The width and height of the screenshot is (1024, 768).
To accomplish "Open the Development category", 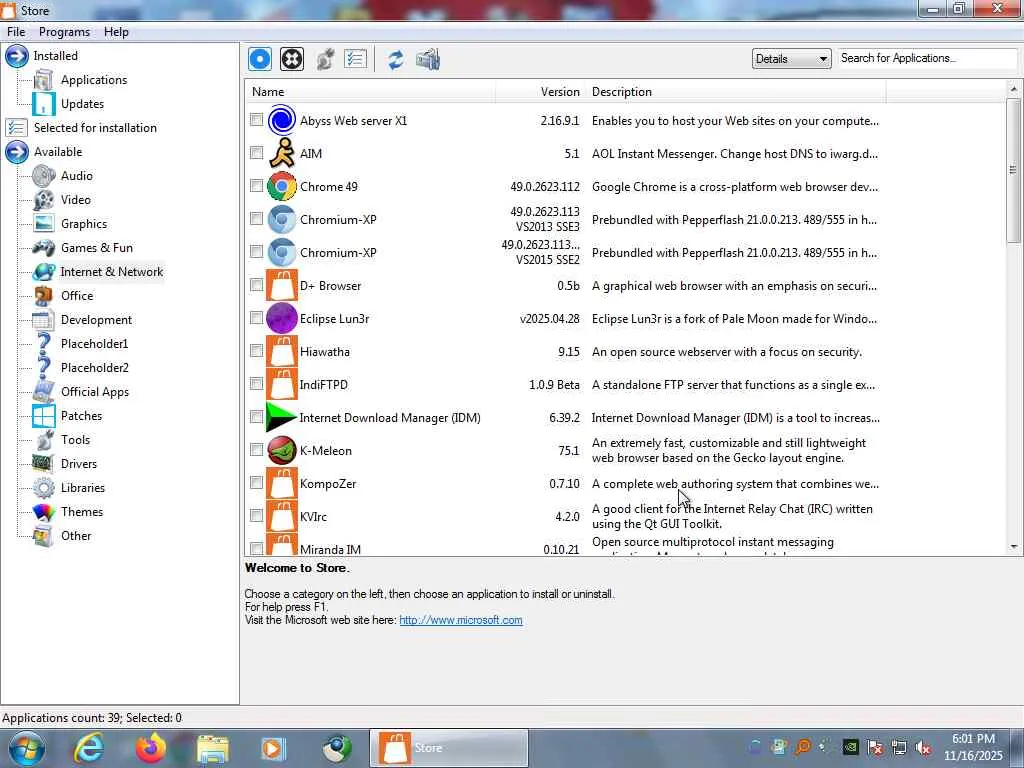I will click(x=96, y=320).
